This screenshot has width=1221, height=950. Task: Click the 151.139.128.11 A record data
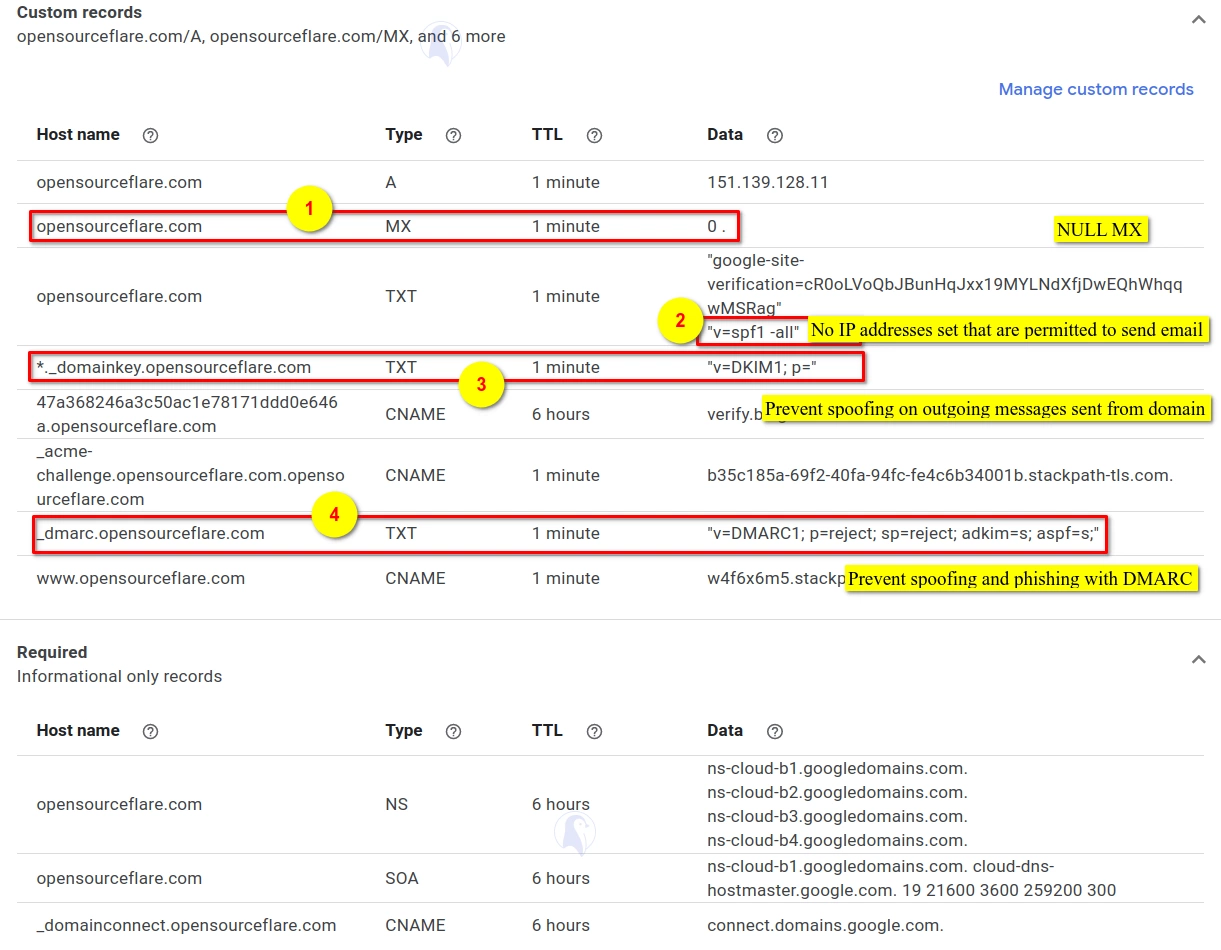click(767, 182)
